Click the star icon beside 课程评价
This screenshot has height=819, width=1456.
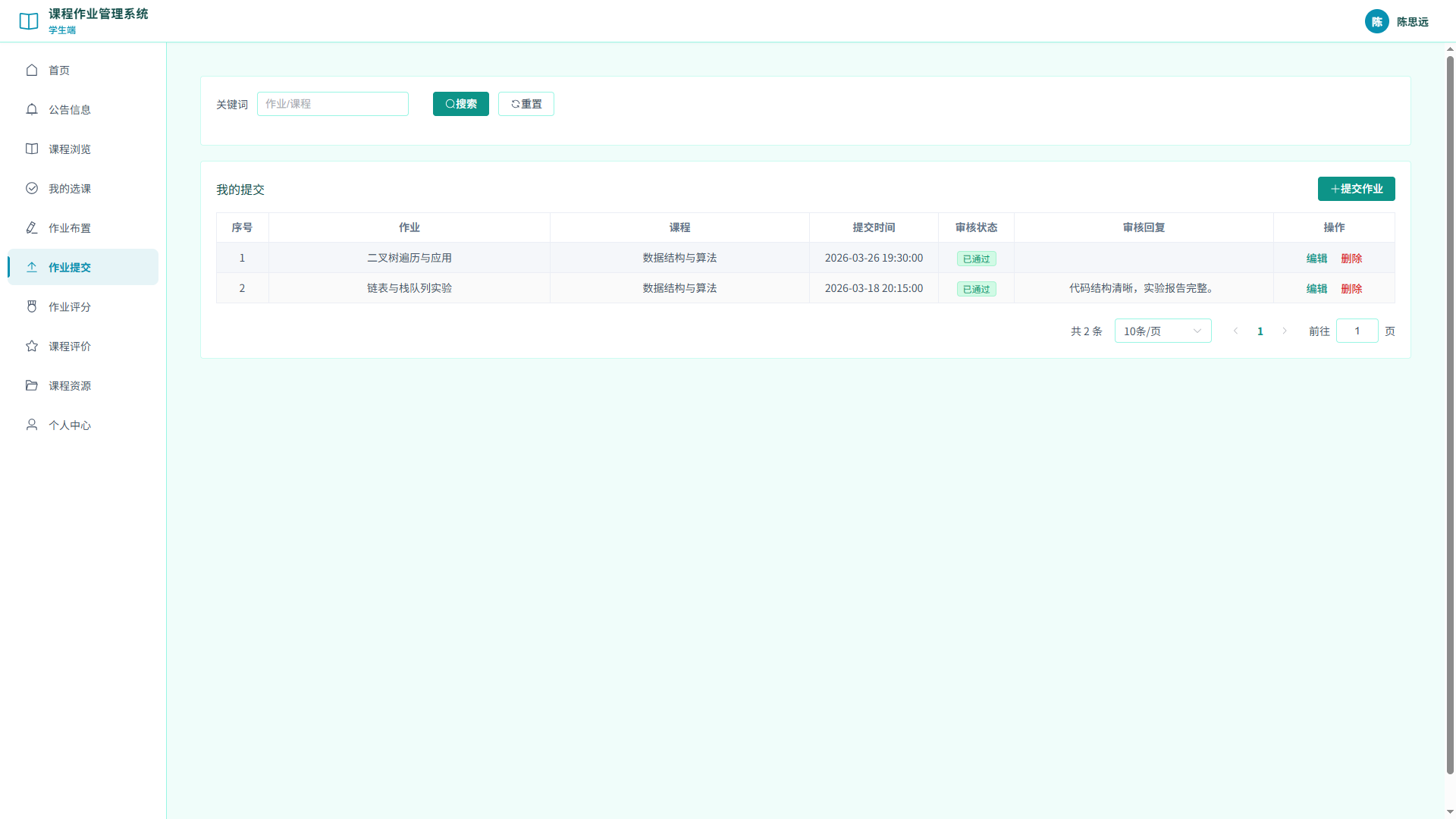32,346
